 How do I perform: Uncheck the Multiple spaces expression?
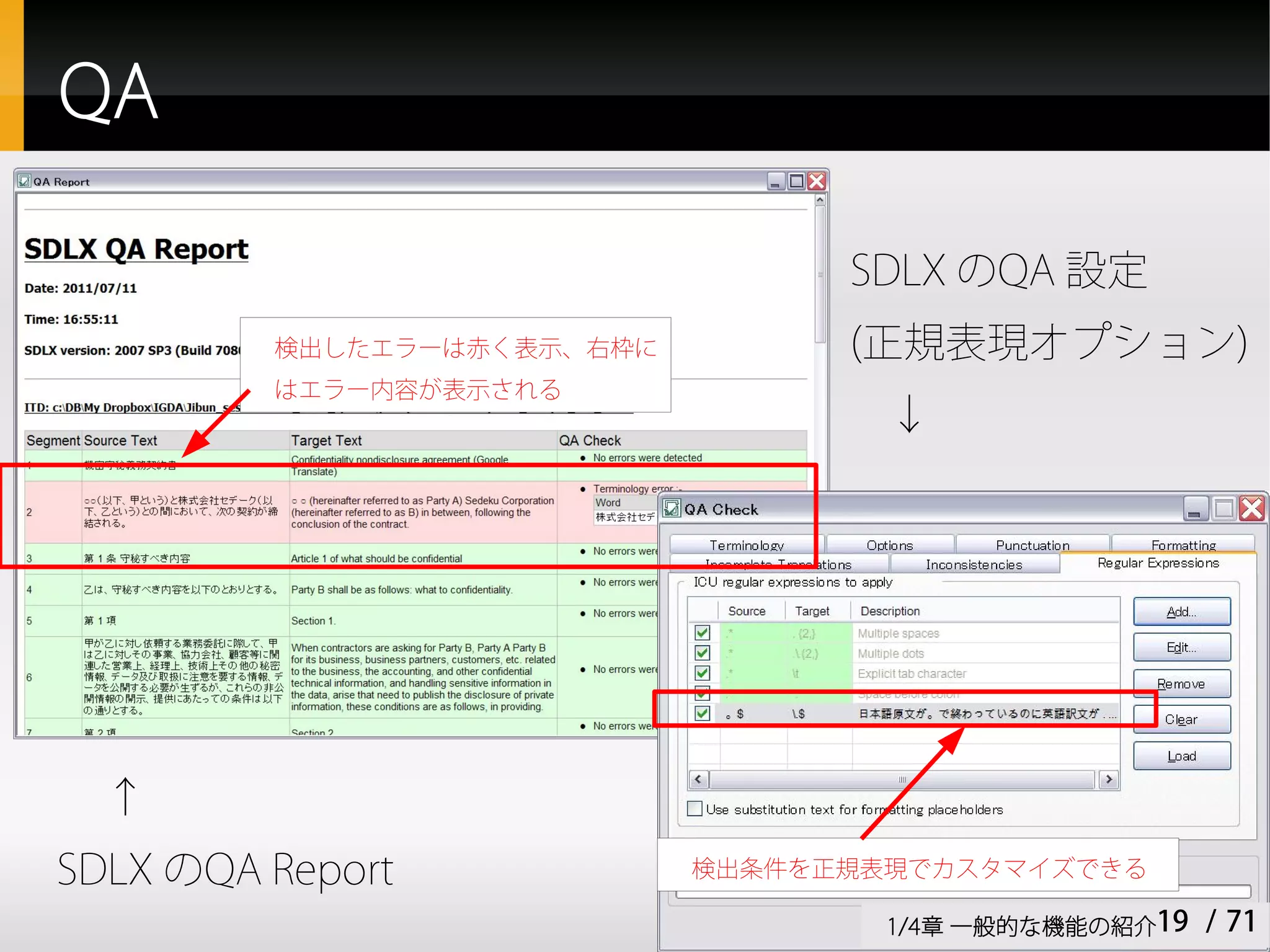tap(703, 633)
